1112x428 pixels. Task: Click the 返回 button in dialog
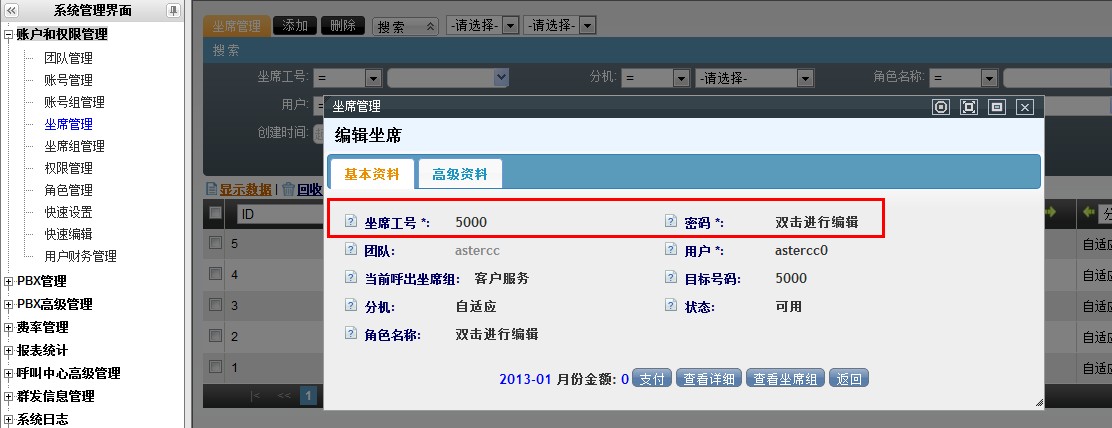849,379
